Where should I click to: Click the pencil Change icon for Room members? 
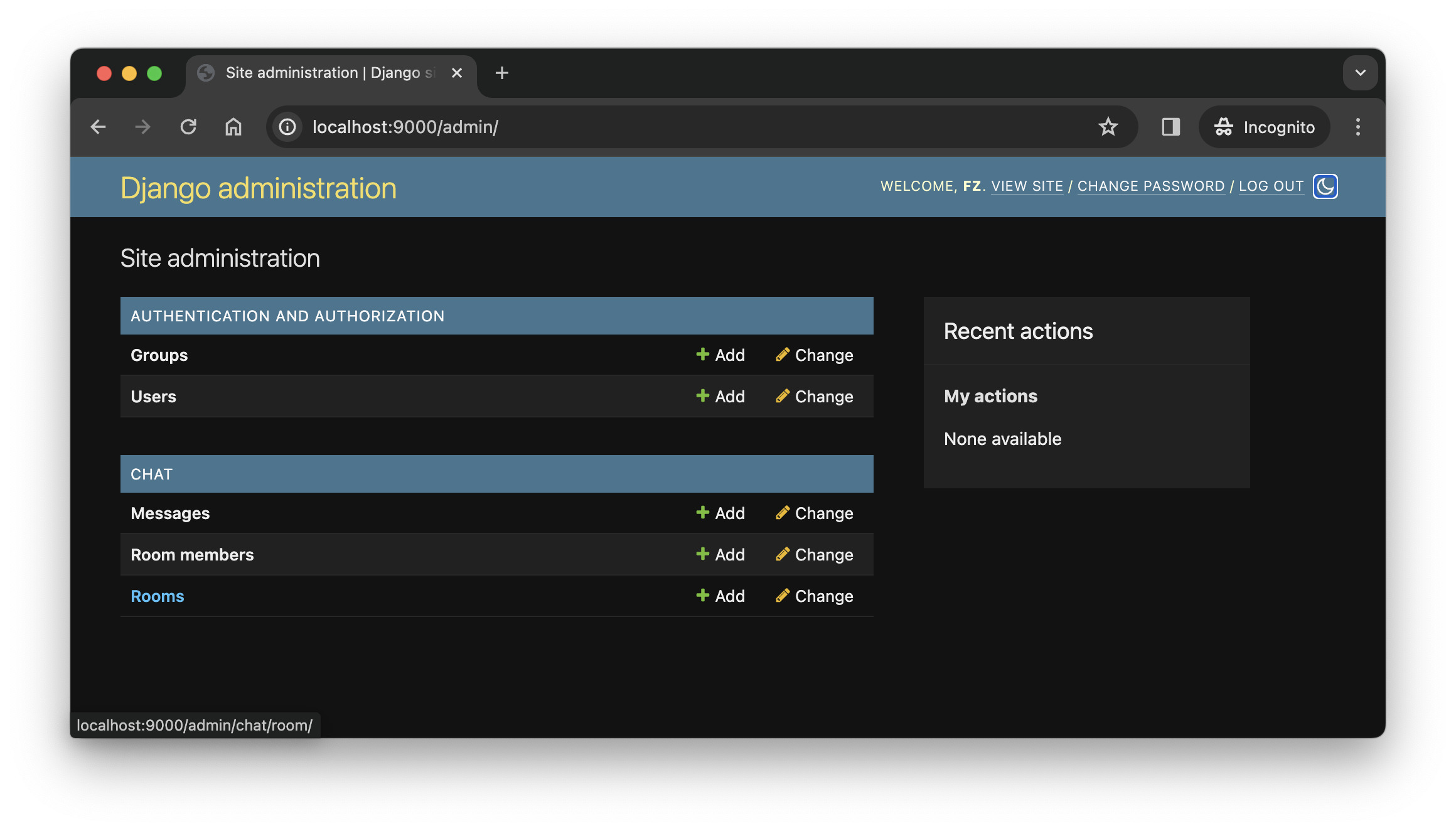click(x=782, y=554)
